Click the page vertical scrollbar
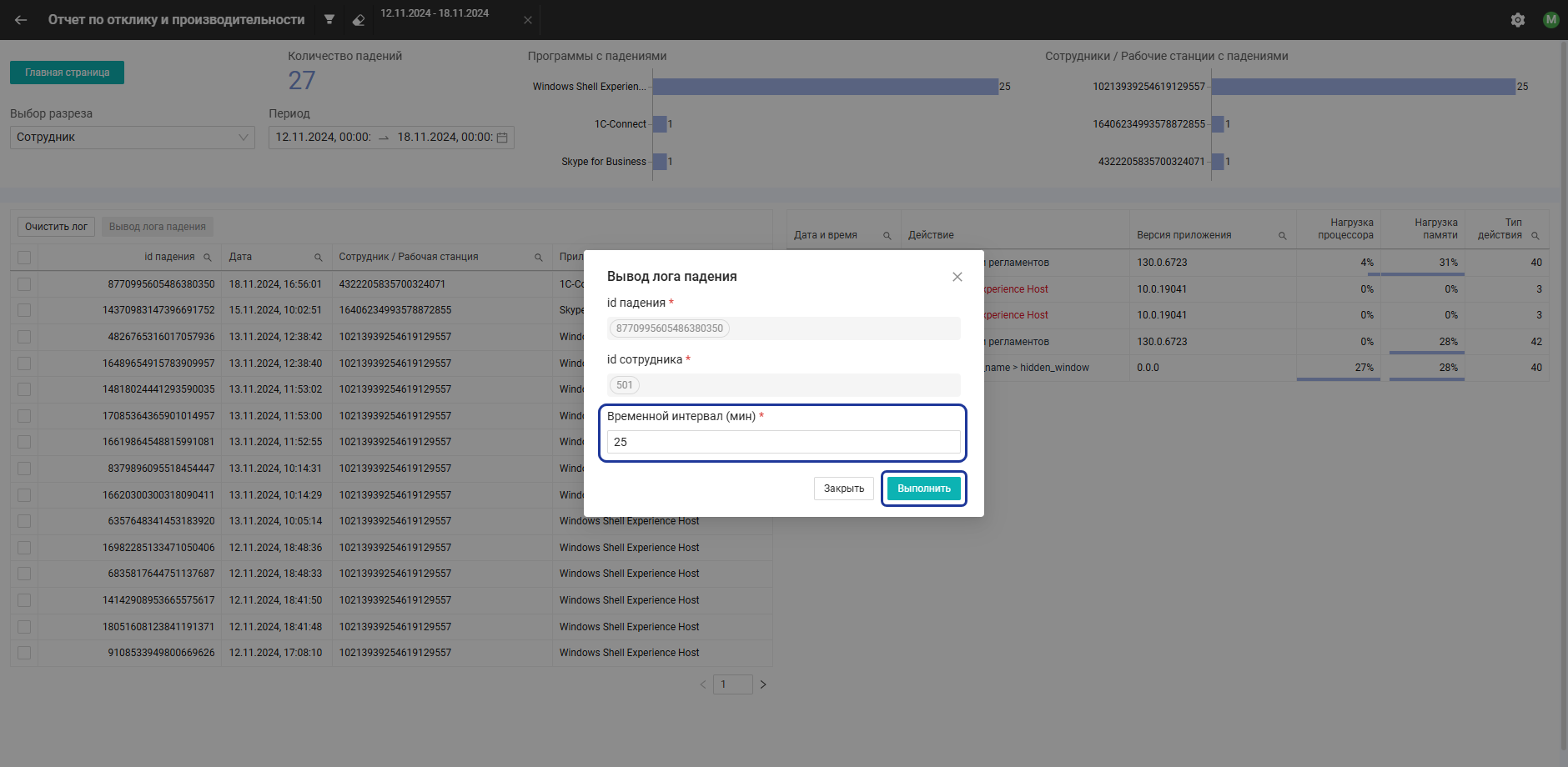Image resolution: width=1568 pixels, height=767 pixels. pos(1564,396)
